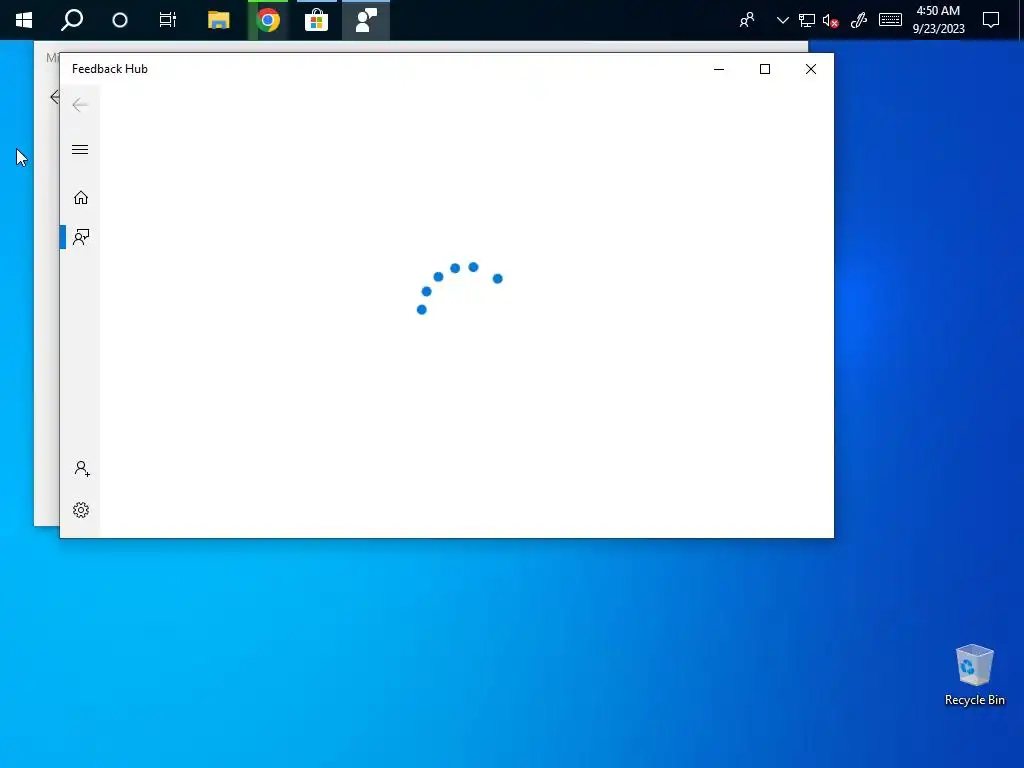Open the touch keyboard tray icon
The image size is (1024, 768).
(x=890, y=20)
